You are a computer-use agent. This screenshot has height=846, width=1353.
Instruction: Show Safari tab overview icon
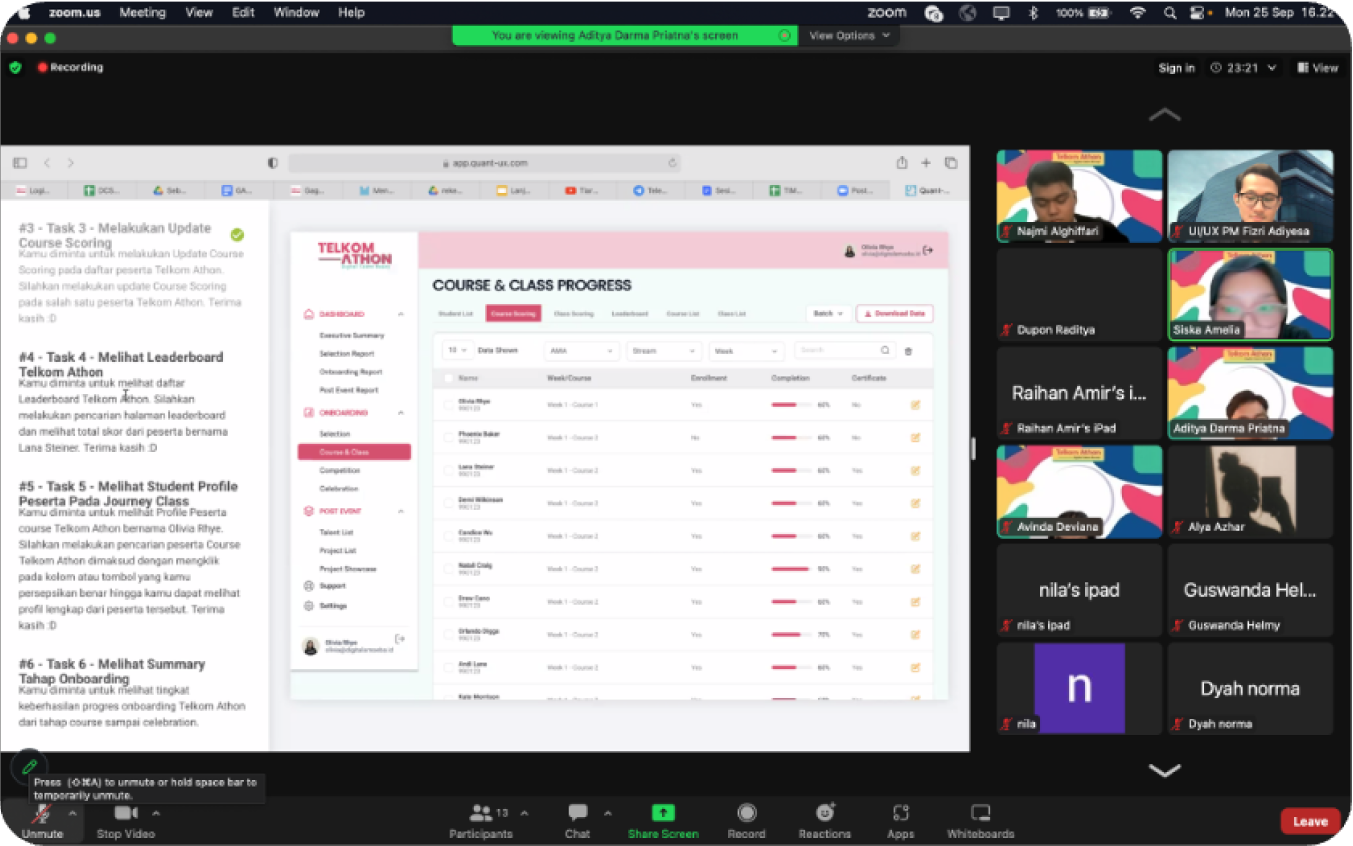951,163
